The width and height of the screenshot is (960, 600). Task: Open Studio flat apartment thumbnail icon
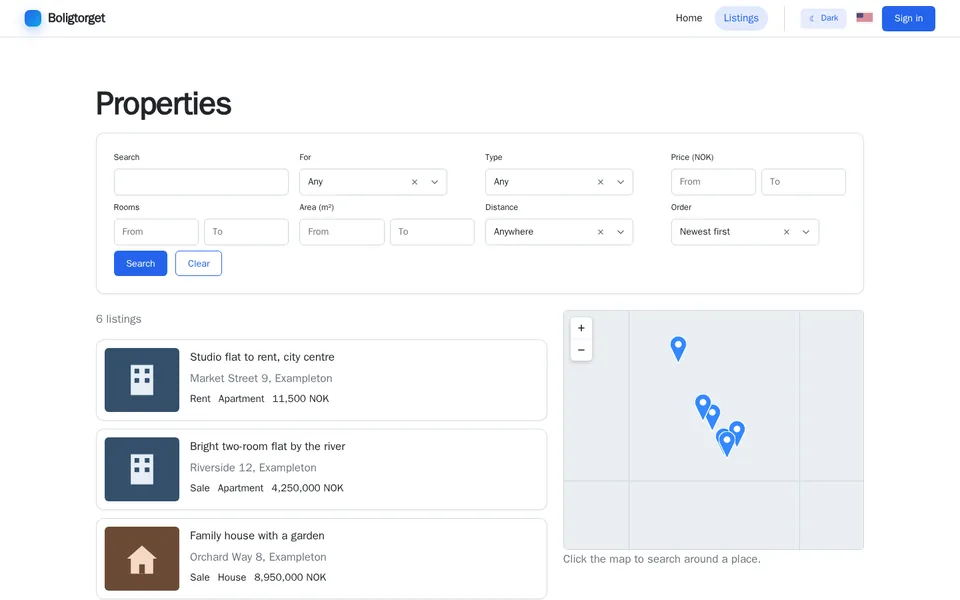point(142,380)
